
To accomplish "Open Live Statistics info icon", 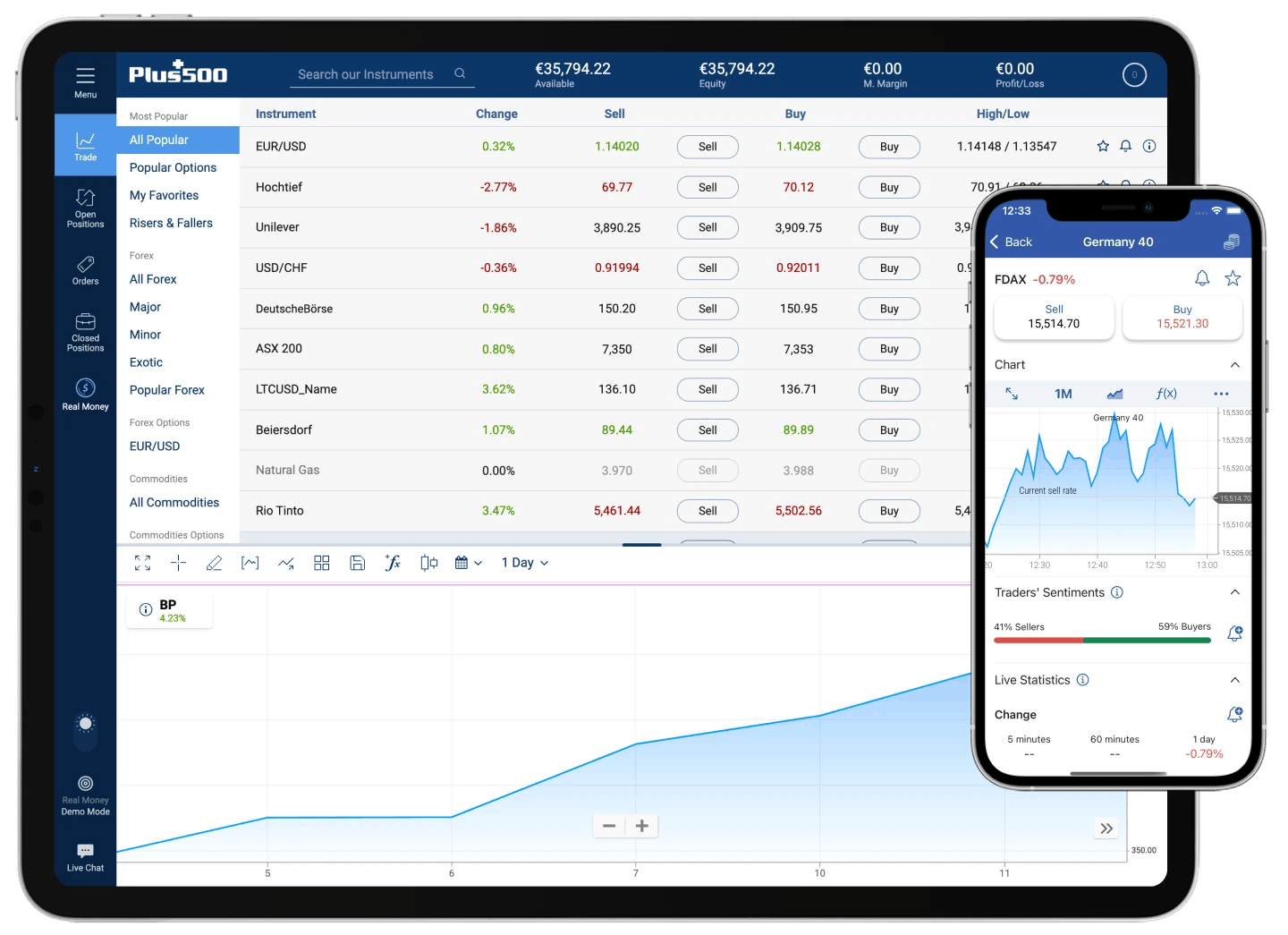I will (x=1083, y=680).
